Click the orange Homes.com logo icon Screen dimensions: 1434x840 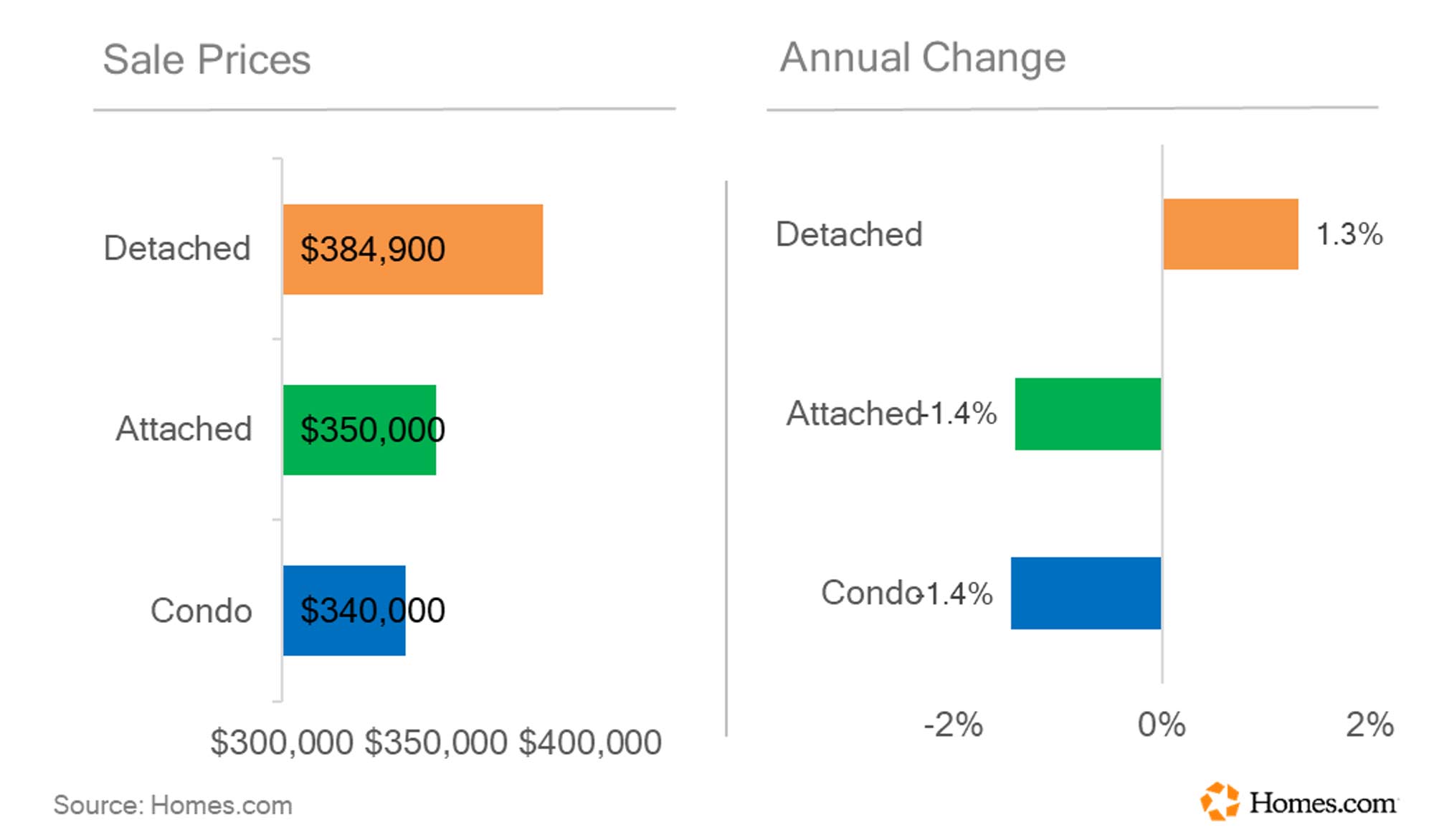[x=1220, y=801]
